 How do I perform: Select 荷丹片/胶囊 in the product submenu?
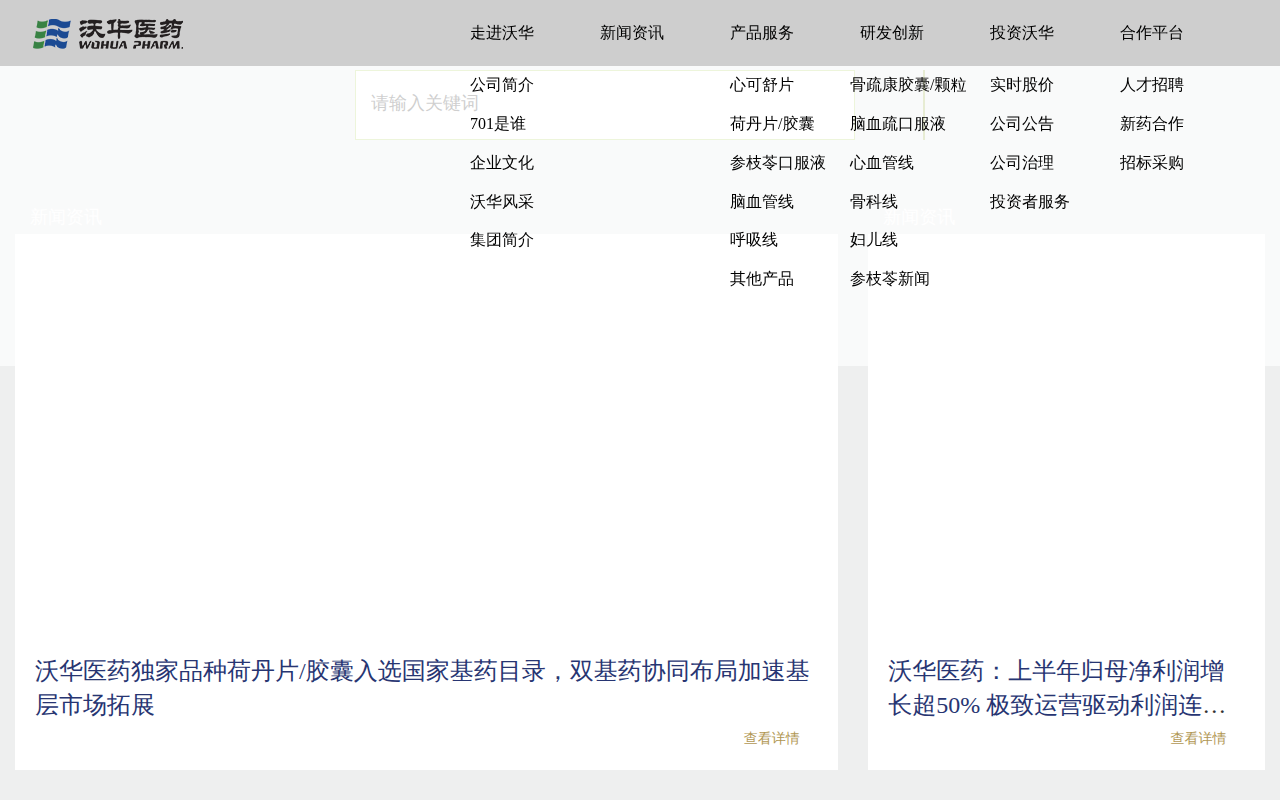[772, 124]
